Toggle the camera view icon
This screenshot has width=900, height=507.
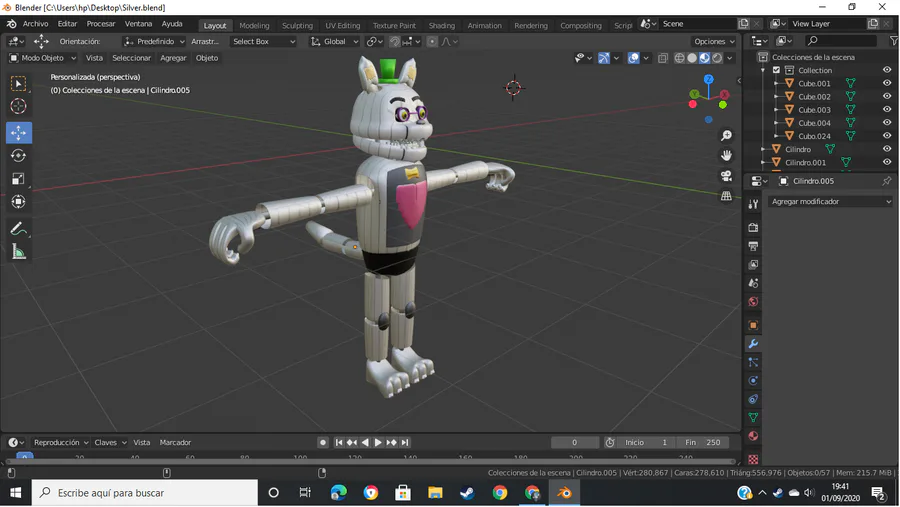tap(726, 176)
